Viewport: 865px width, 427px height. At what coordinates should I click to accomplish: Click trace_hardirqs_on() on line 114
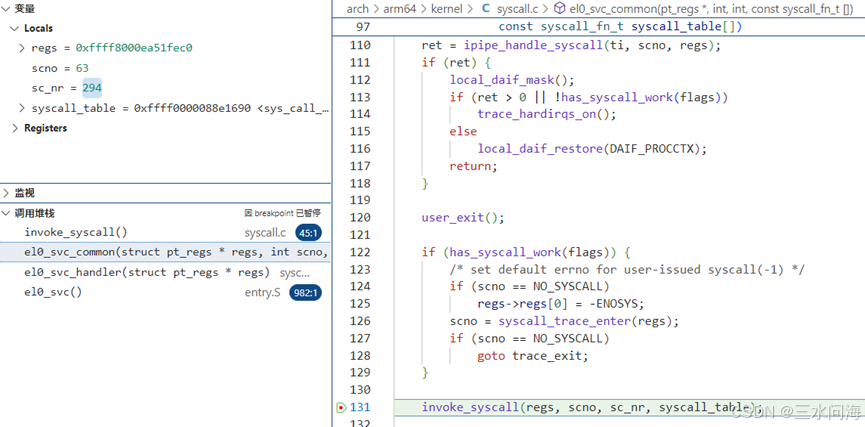pos(546,114)
